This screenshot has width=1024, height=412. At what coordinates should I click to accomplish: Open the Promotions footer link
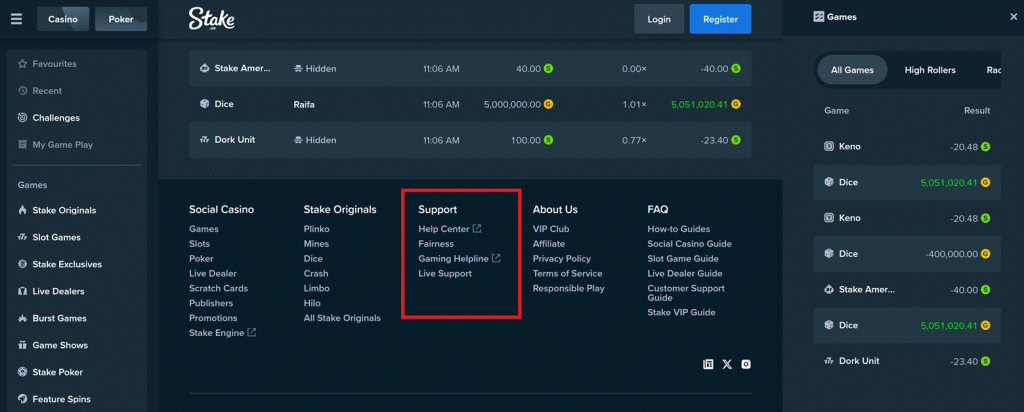pyautogui.click(x=213, y=318)
